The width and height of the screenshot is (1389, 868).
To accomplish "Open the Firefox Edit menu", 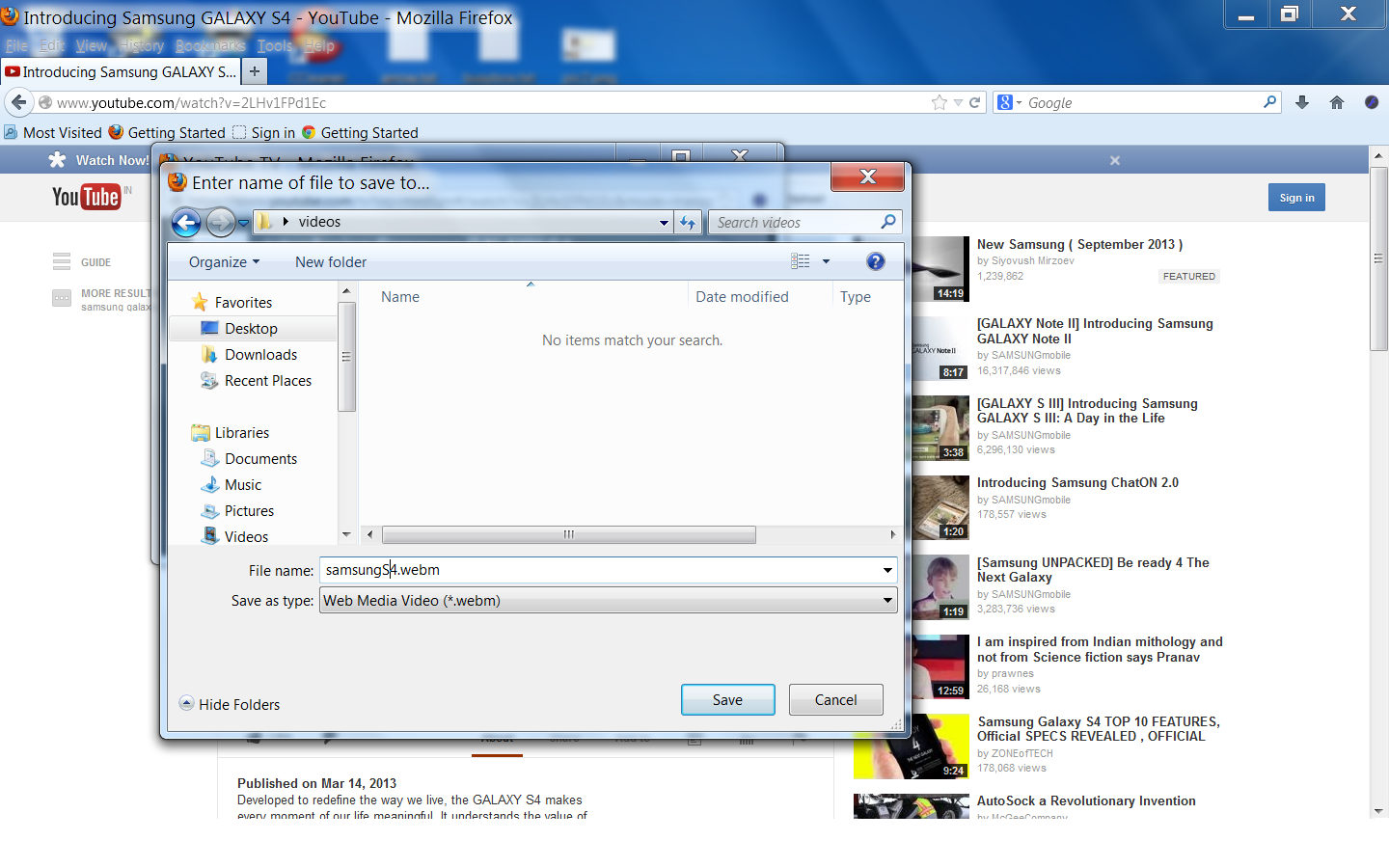I will 52,45.
